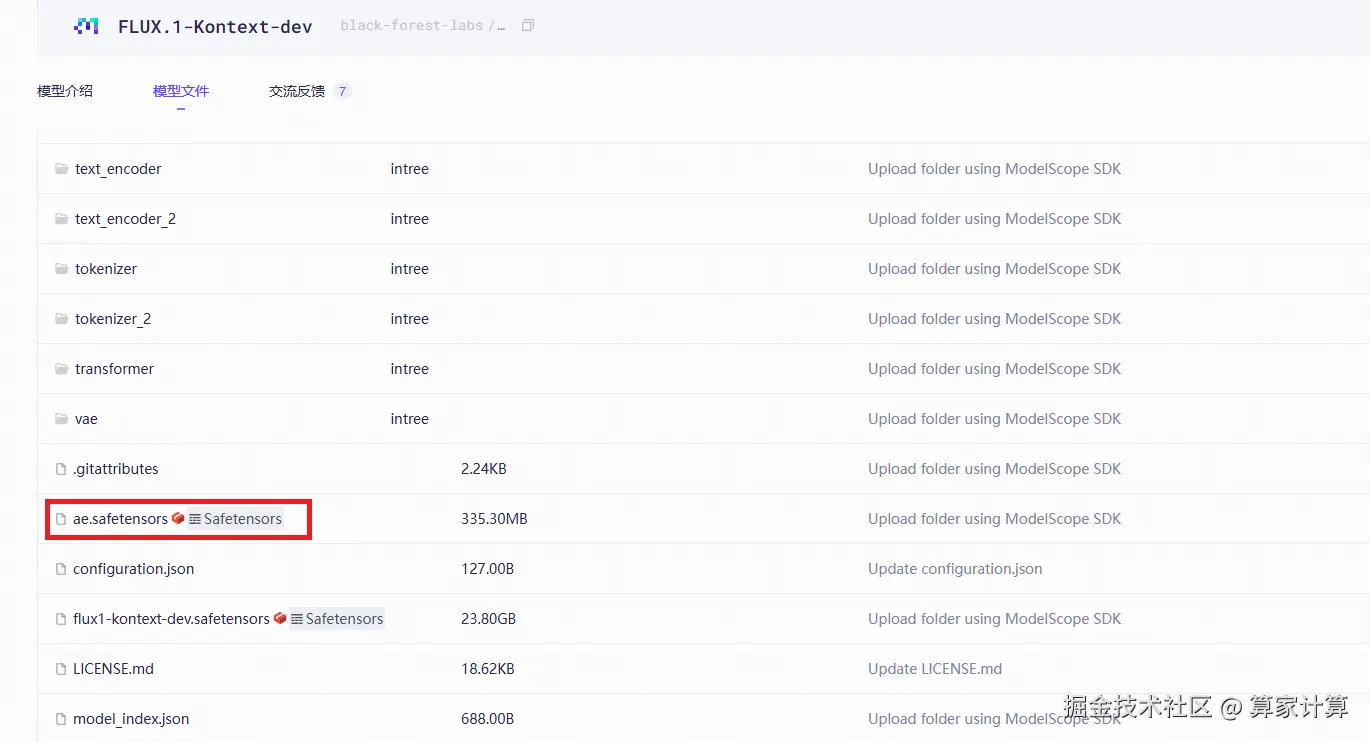Open the black-forest-labs organization link
1370x742 pixels.
tap(412, 26)
